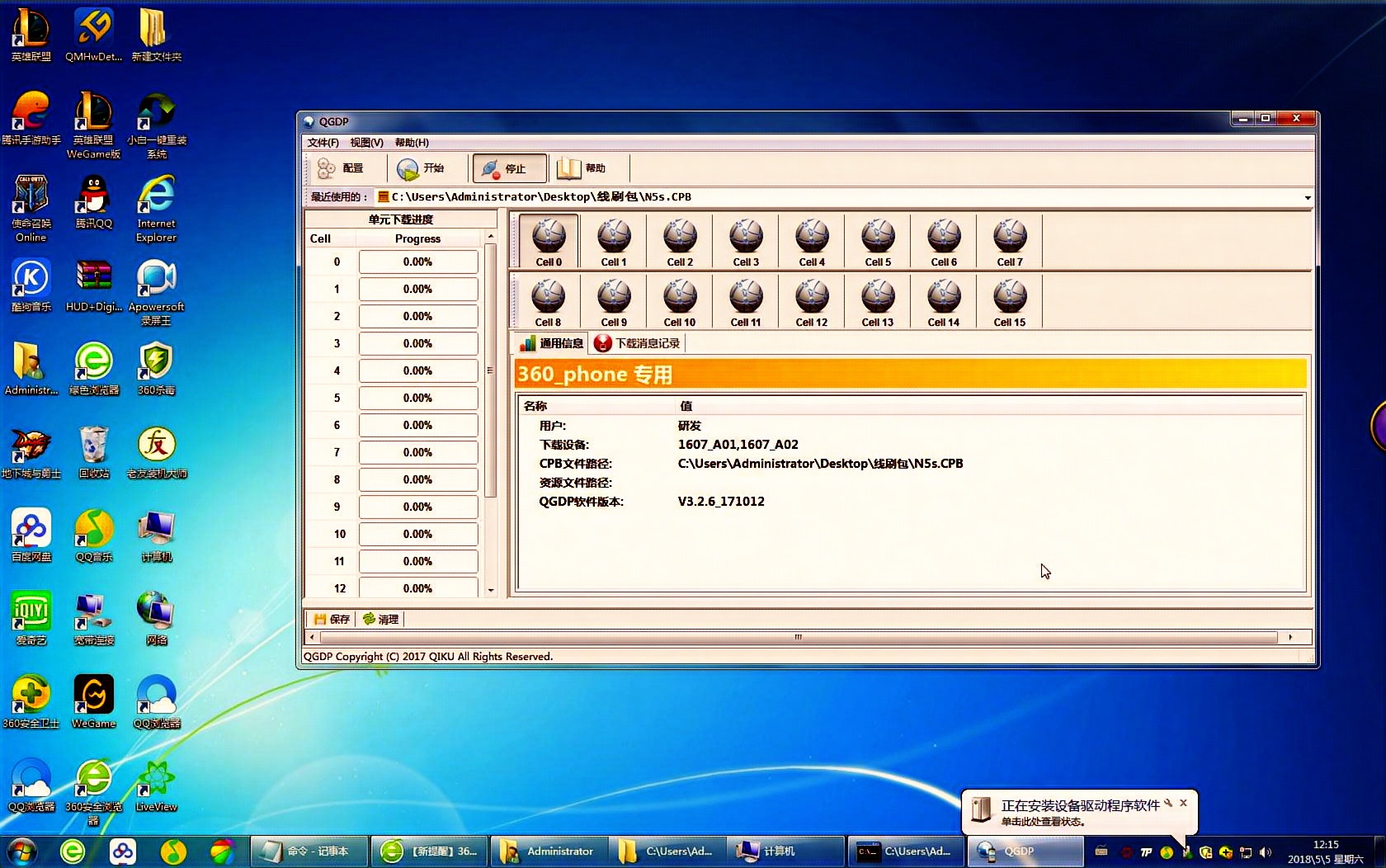The image size is (1386, 868).
Task: Select the Cell 2 download unit icon
Action: tap(680, 241)
